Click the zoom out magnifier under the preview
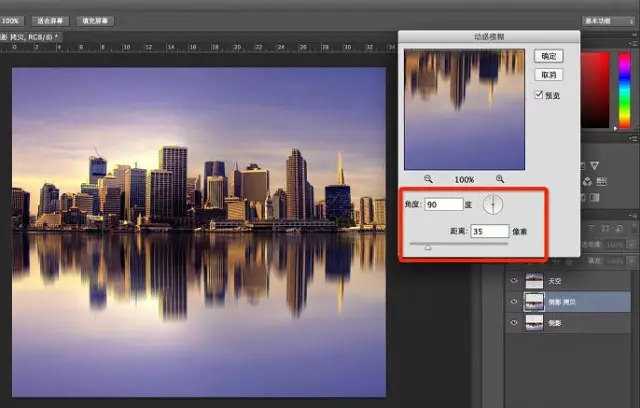The height and width of the screenshot is (408, 640). point(429,178)
